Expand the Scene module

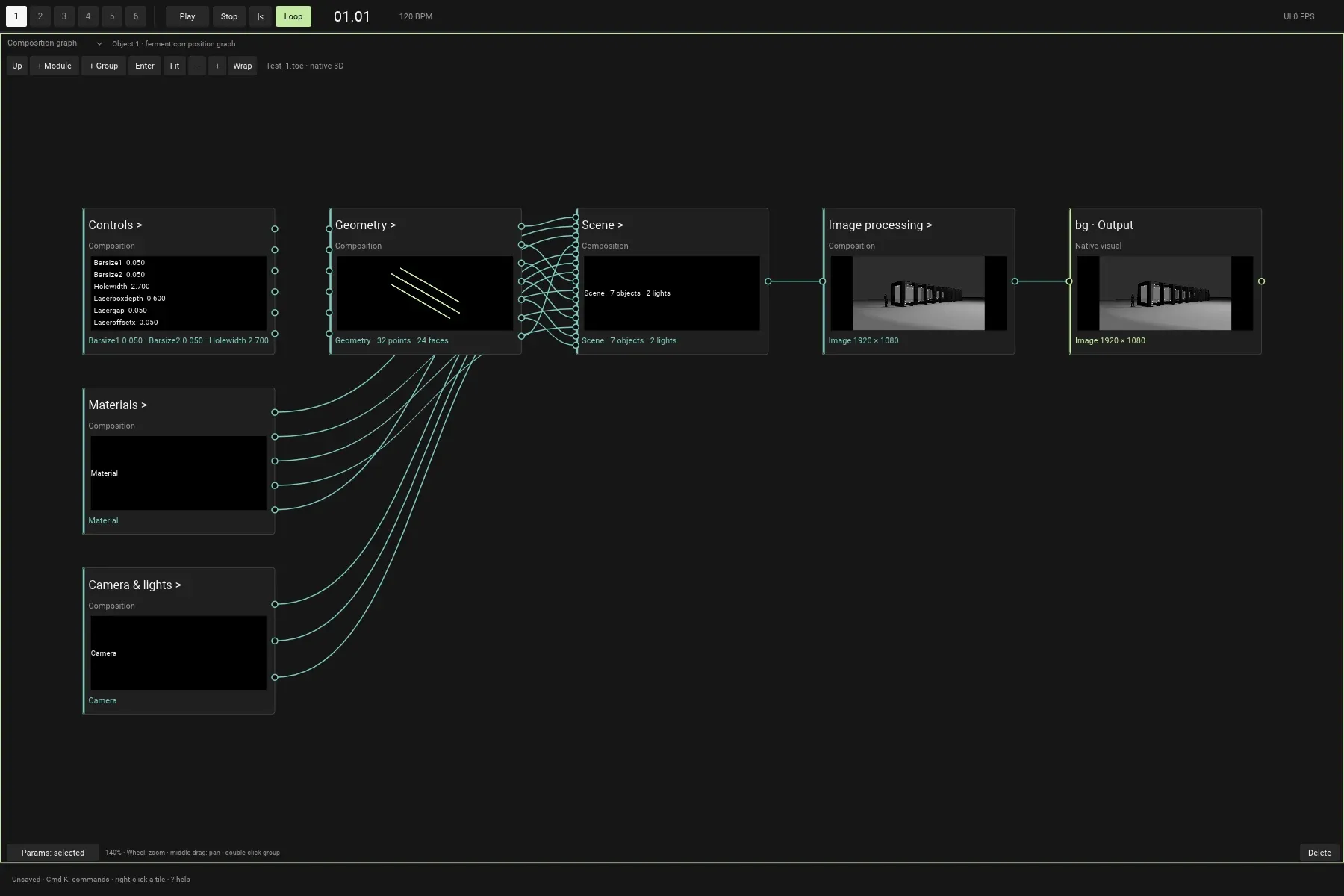[x=603, y=225]
